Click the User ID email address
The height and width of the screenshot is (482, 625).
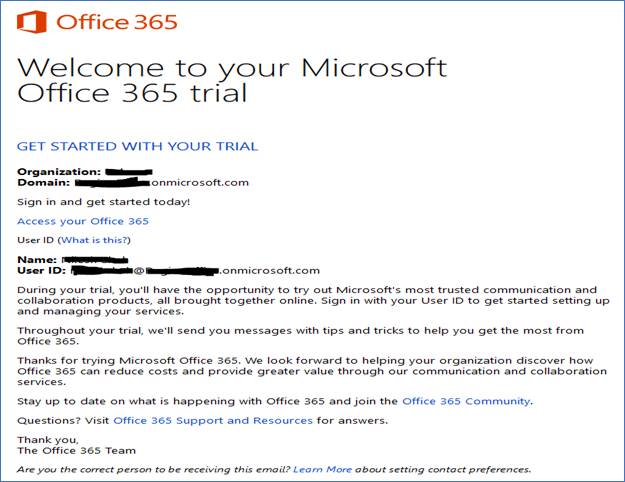point(195,271)
